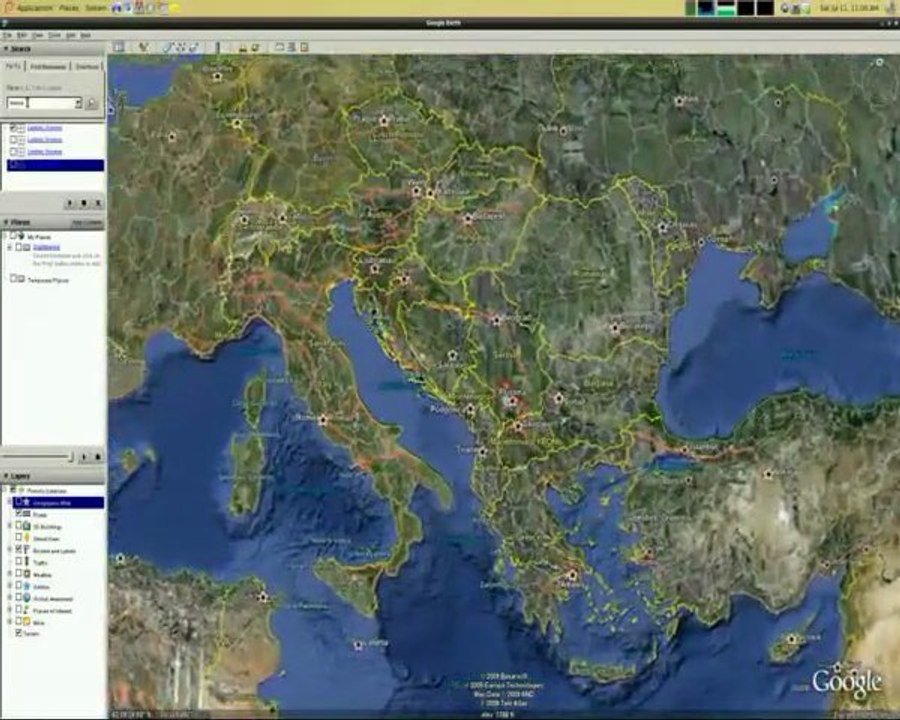Image resolution: width=900 pixels, height=720 pixels.
Task: Open the Add menu
Action: tap(71, 36)
